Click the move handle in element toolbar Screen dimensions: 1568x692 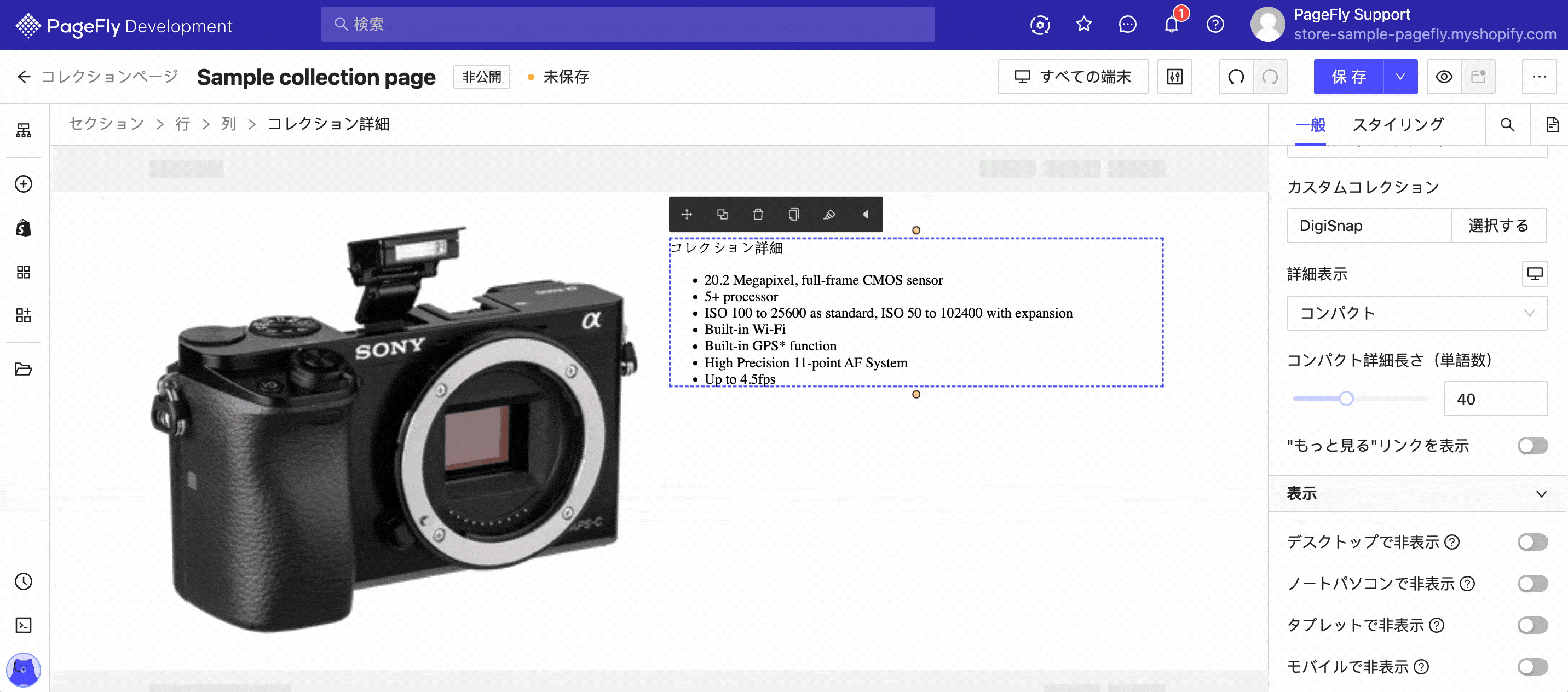pyautogui.click(x=687, y=214)
